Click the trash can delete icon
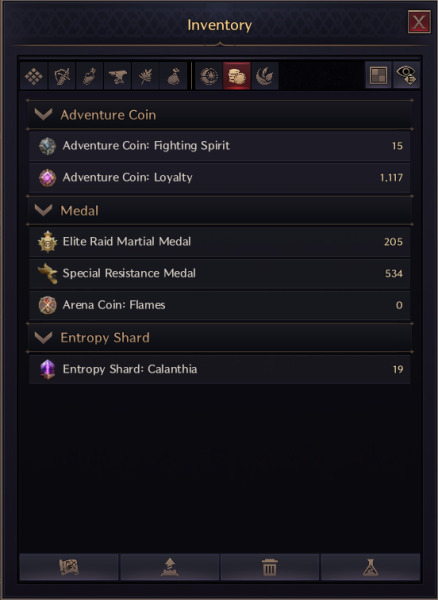This screenshot has height=600, width=438. coord(270,567)
